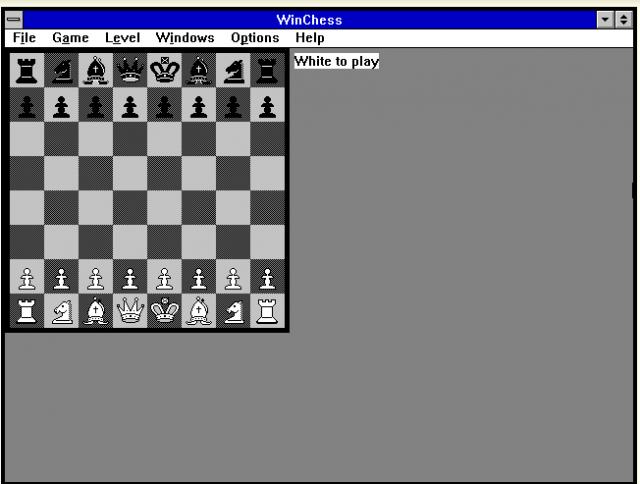640x484 pixels.
Task: Select the white pawn in front of queen
Action: 130,278
